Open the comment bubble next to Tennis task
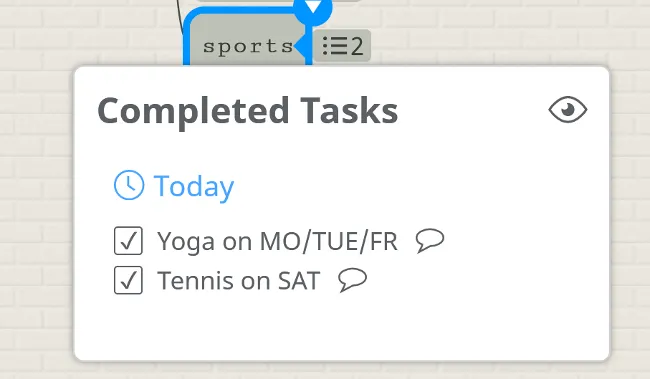 click(352, 280)
